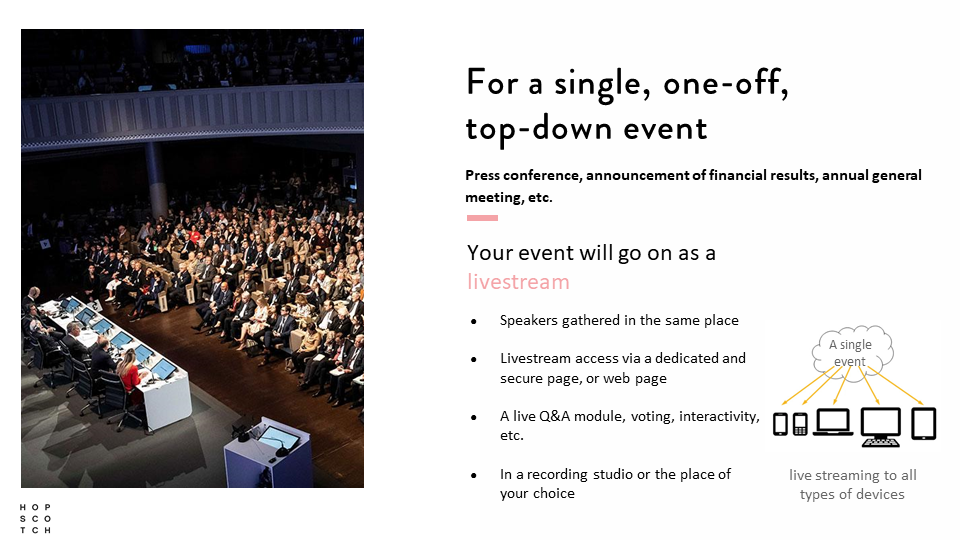Click 'Your event will go on as a' text
Screen dimensions: 960x540
(x=591, y=253)
